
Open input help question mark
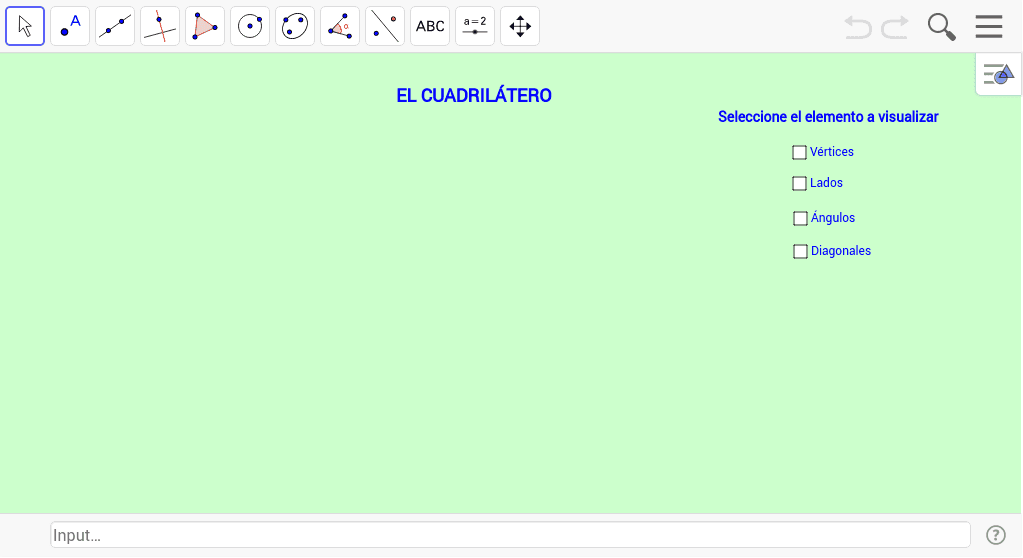click(996, 535)
